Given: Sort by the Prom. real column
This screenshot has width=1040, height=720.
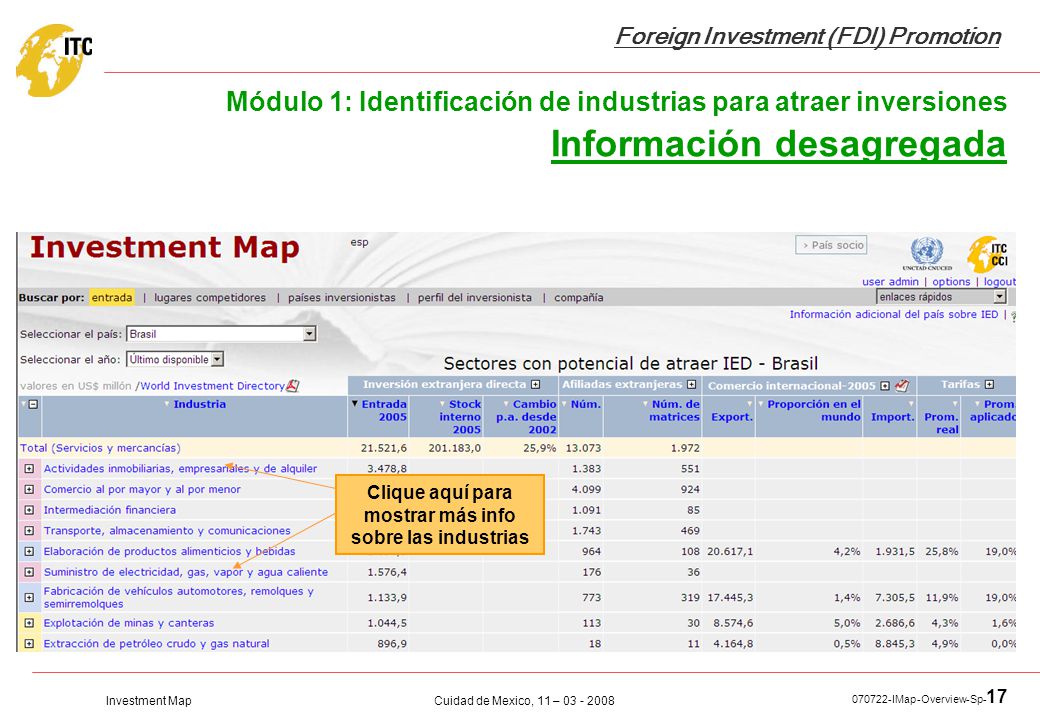Looking at the screenshot, I should tap(942, 423).
